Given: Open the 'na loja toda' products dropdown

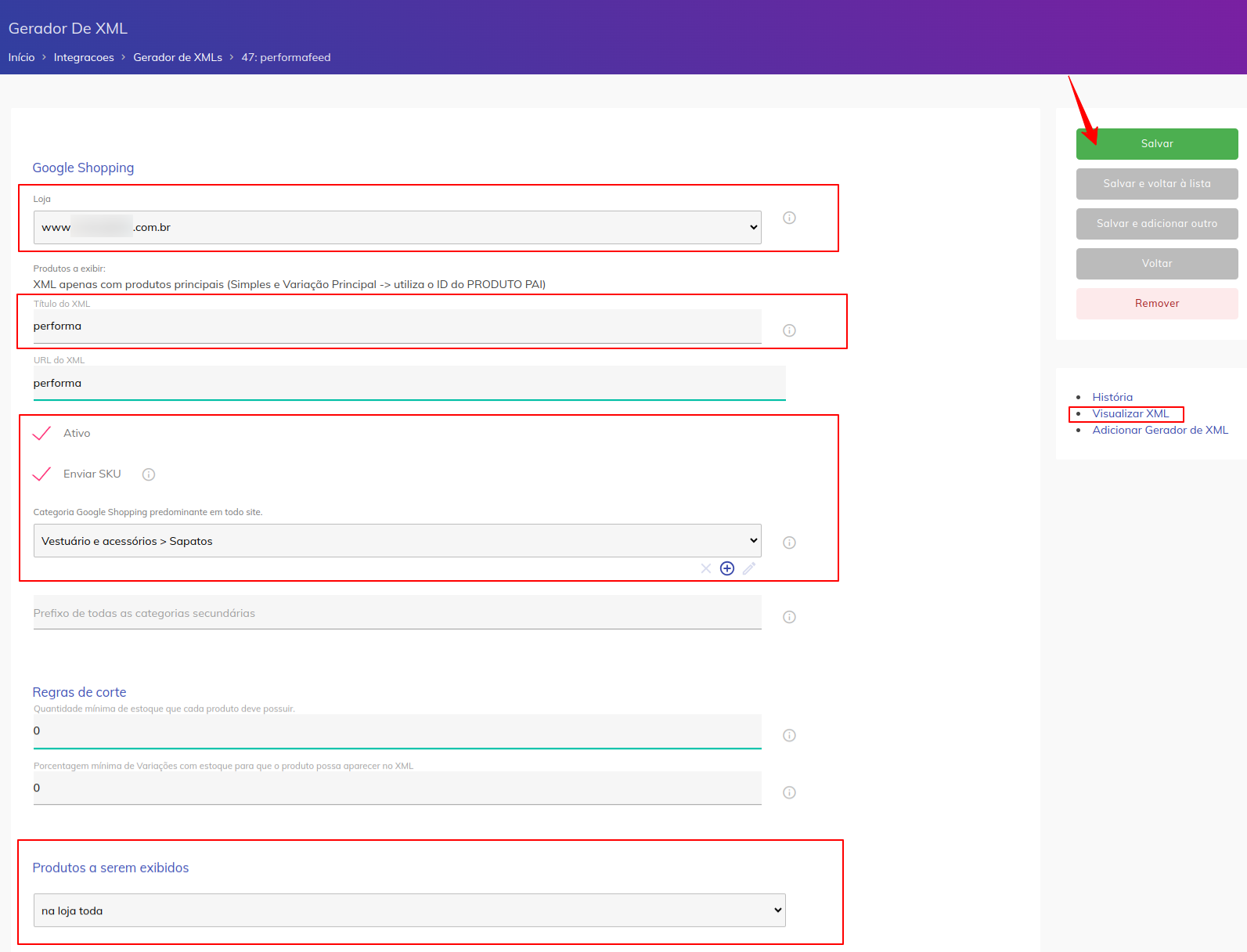Looking at the screenshot, I should point(409,911).
